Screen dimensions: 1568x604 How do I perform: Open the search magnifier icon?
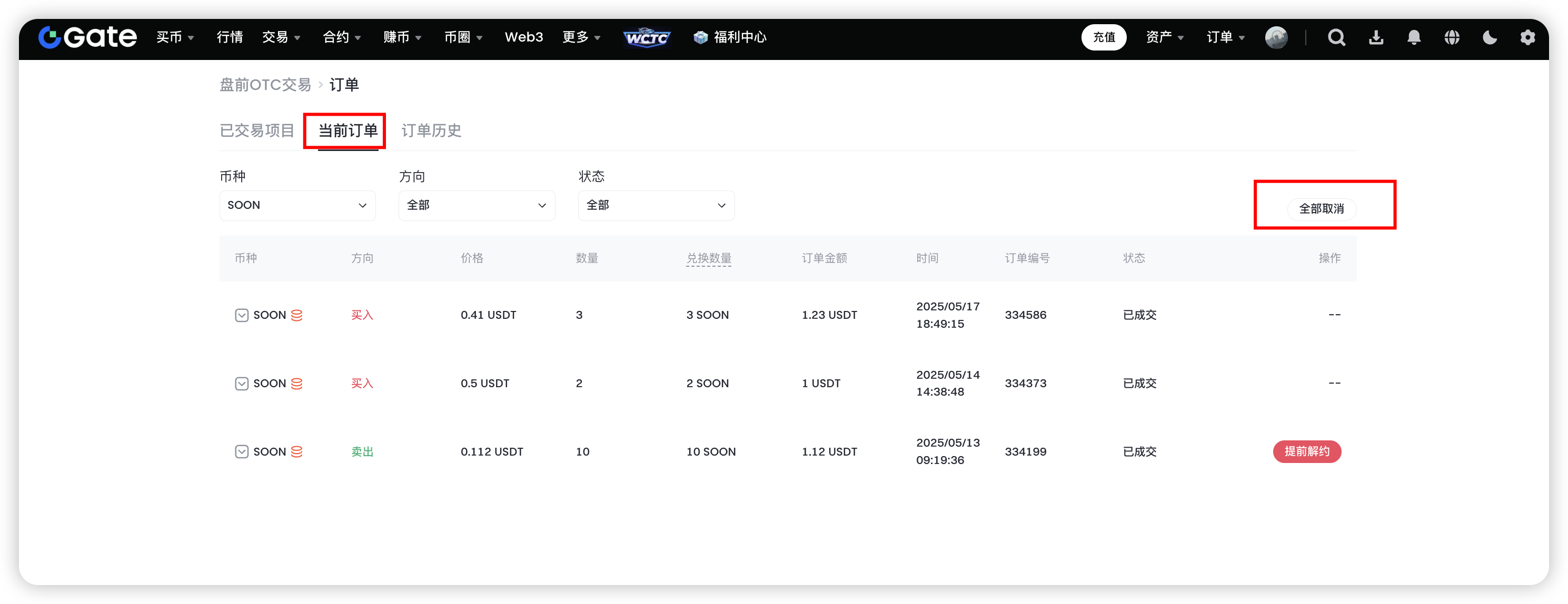[1336, 38]
